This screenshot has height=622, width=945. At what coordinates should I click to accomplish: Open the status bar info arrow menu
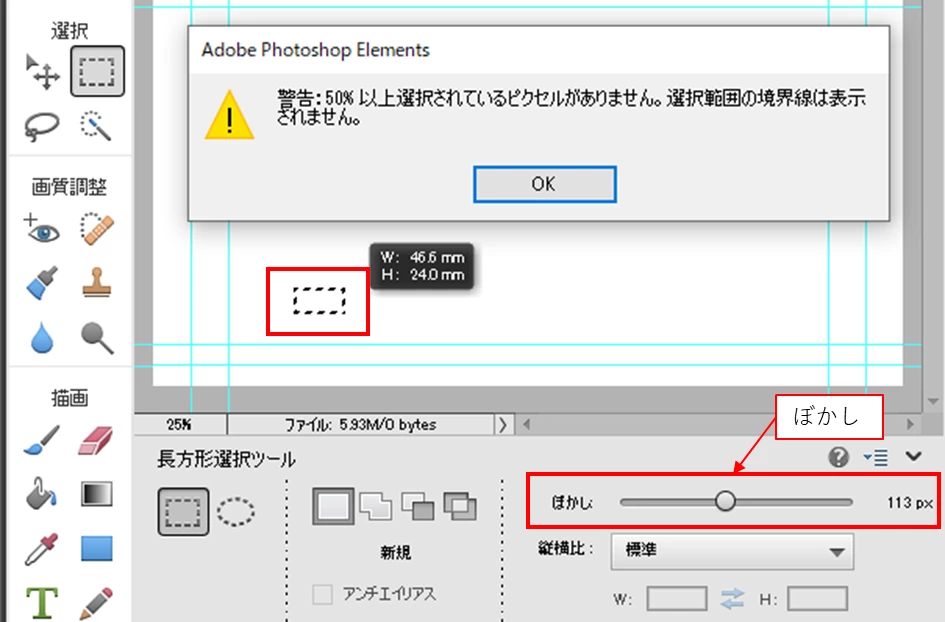tap(503, 424)
